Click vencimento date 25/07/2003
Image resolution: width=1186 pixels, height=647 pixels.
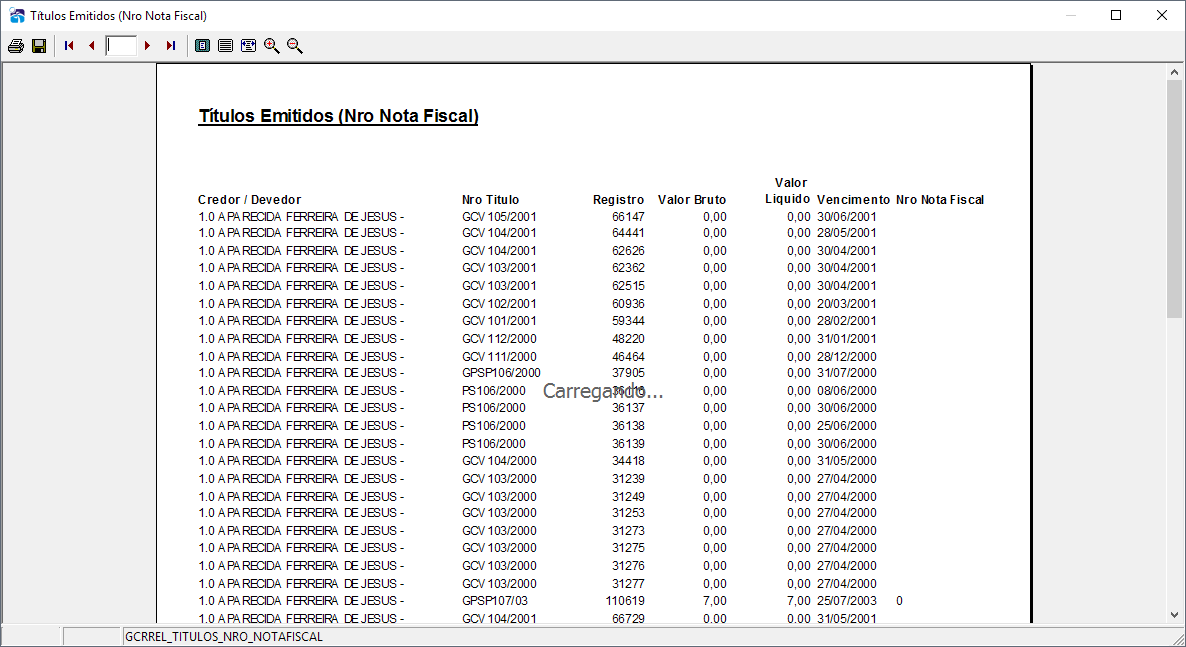[846, 601]
